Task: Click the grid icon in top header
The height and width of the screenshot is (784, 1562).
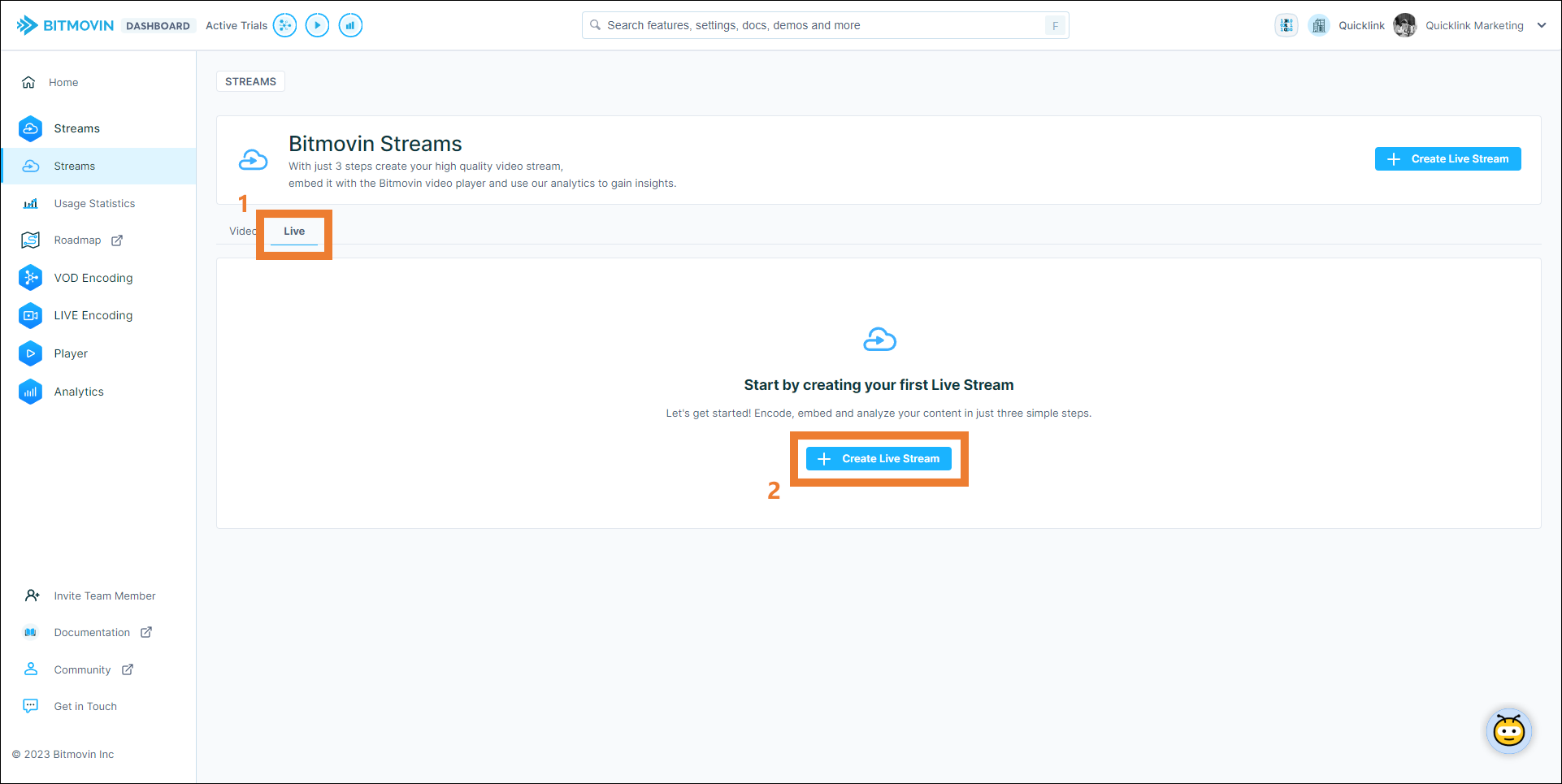Action: pos(1286,25)
